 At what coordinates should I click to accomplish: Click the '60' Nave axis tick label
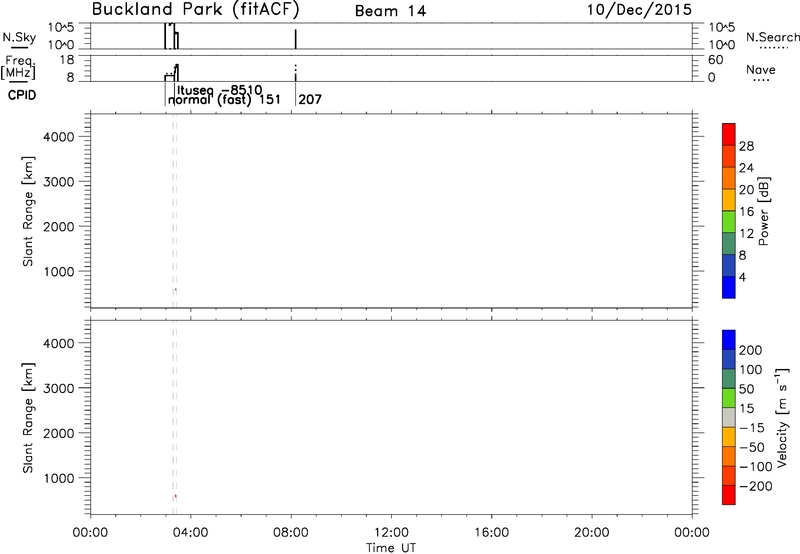pyautogui.click(x=716, y=60)
